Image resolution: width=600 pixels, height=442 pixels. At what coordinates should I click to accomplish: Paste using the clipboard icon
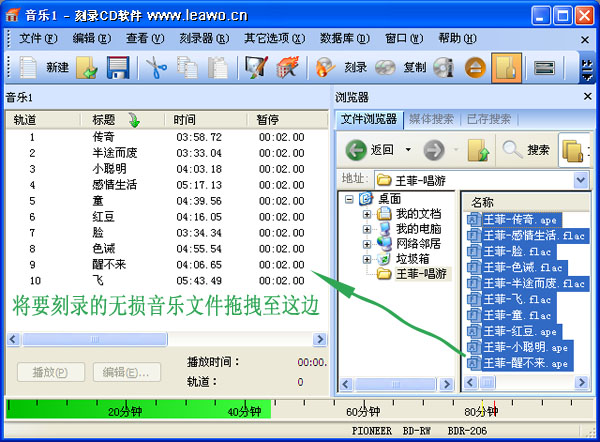point(218,67)
